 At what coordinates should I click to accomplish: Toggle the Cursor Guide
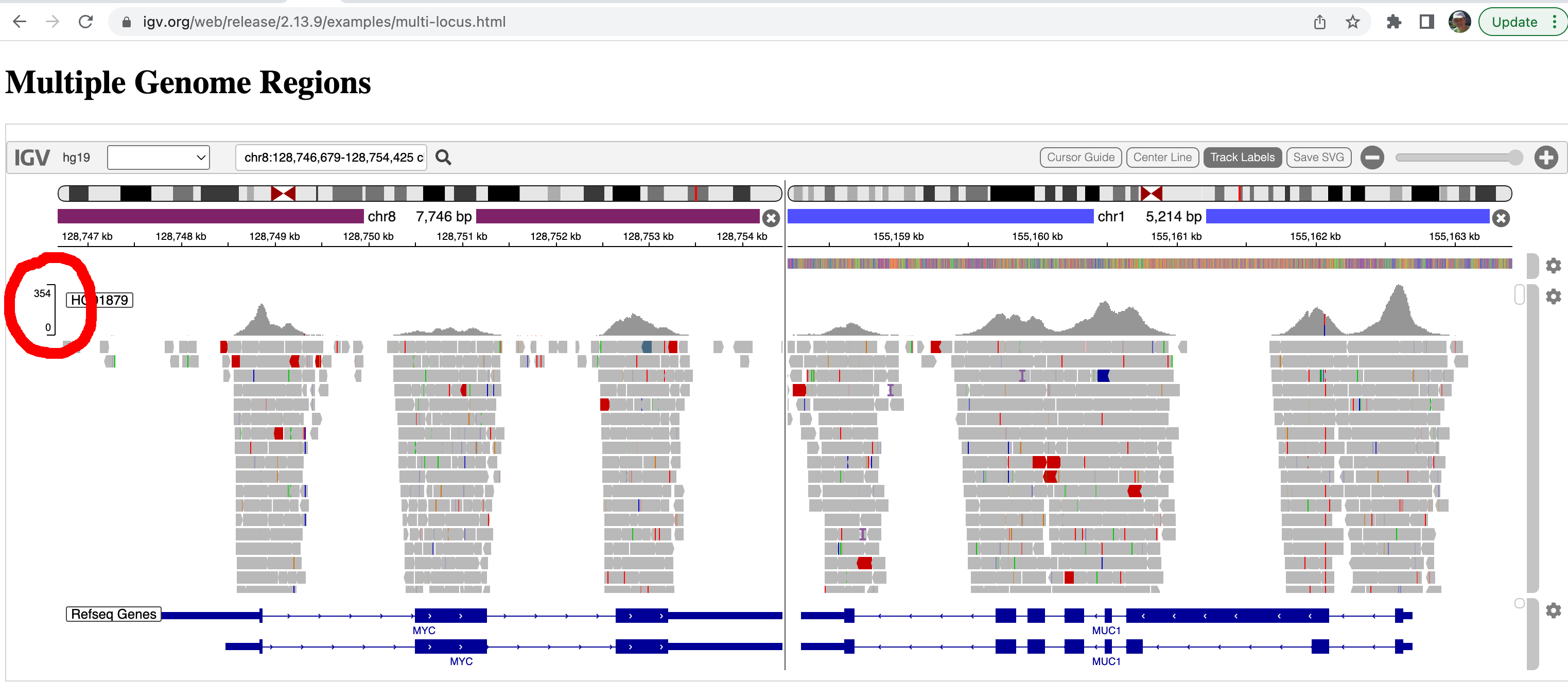tap(1081, 157)
